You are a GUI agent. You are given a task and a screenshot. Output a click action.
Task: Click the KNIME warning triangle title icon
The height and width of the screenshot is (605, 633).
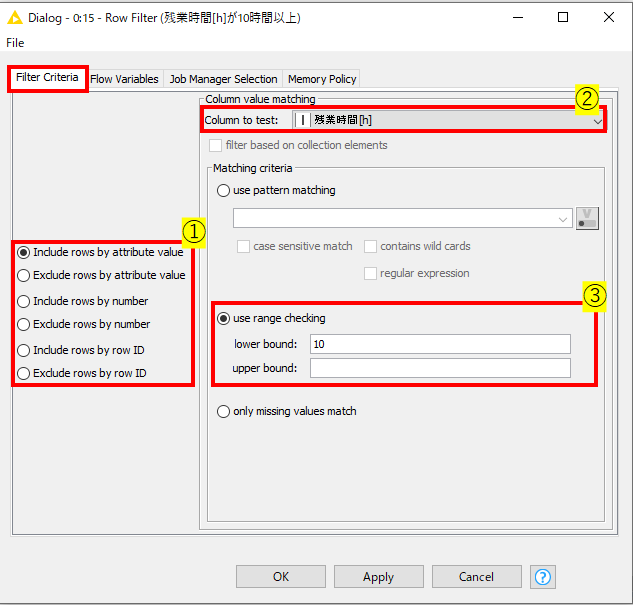tap(15, 18)
